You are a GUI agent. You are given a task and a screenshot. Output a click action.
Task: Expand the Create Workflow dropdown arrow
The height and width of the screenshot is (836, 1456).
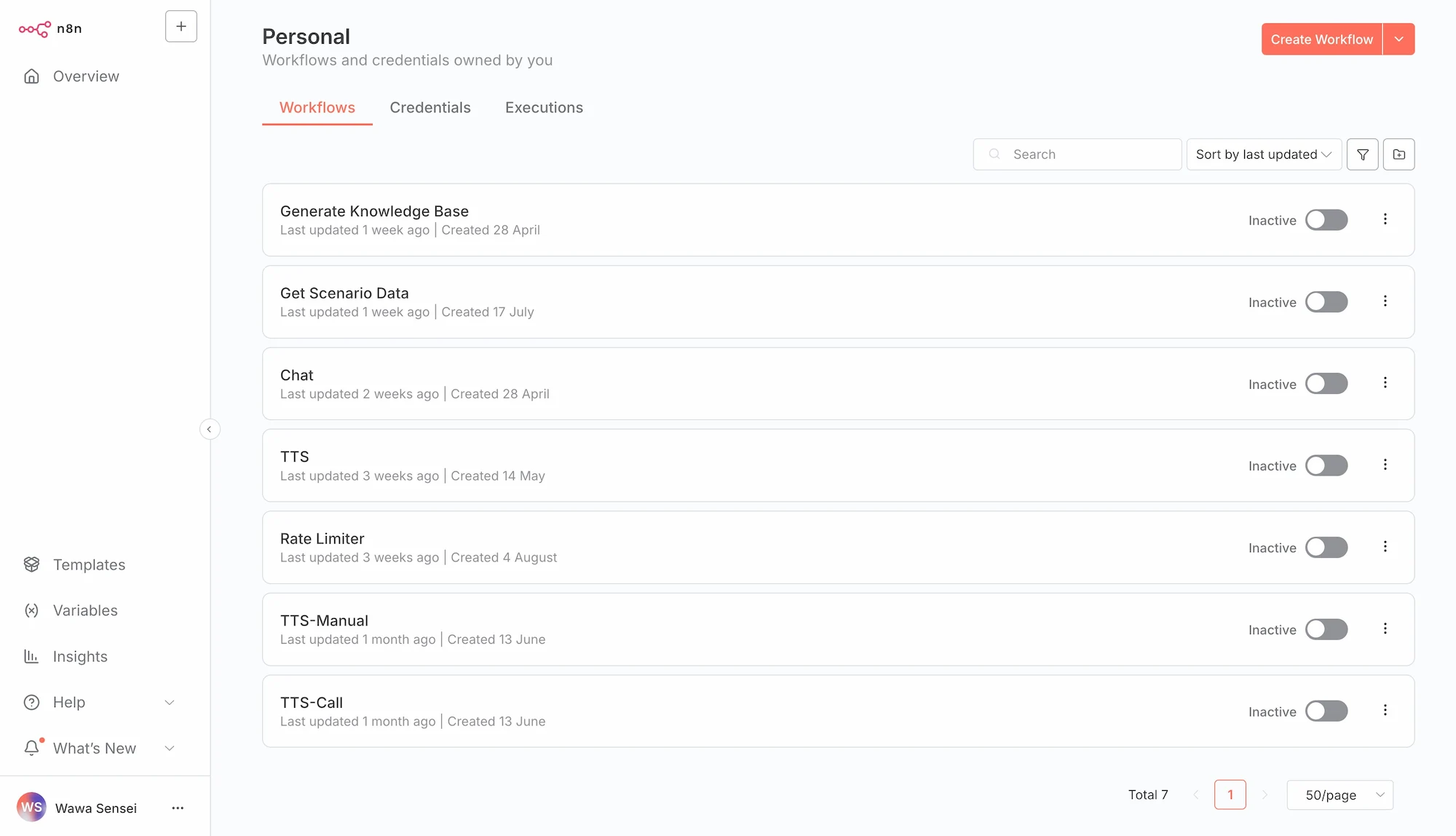click(1398, 39)
